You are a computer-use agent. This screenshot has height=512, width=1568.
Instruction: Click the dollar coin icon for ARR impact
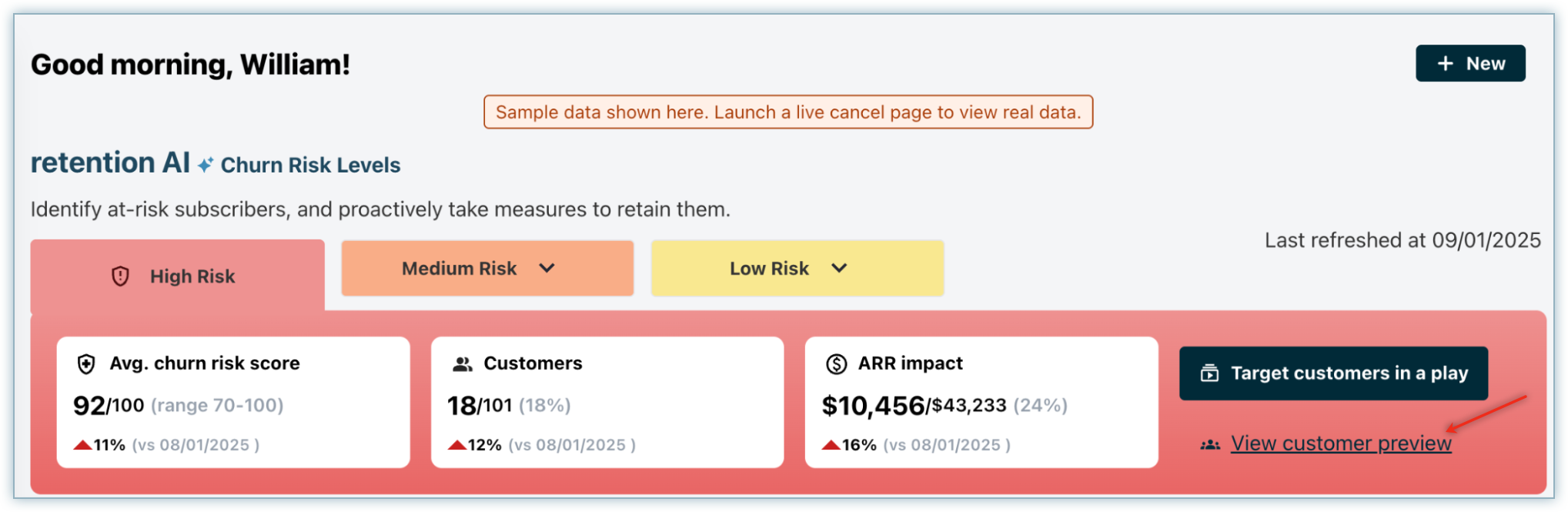pos(836,364)
